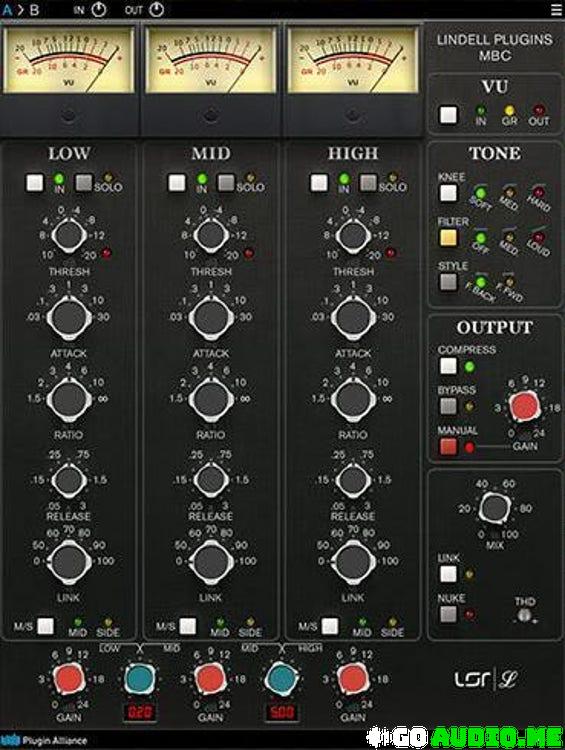The height and width of the screenshot is (750, 565).
Task: Toggle the MID band IN button
Action: point(177,182)
